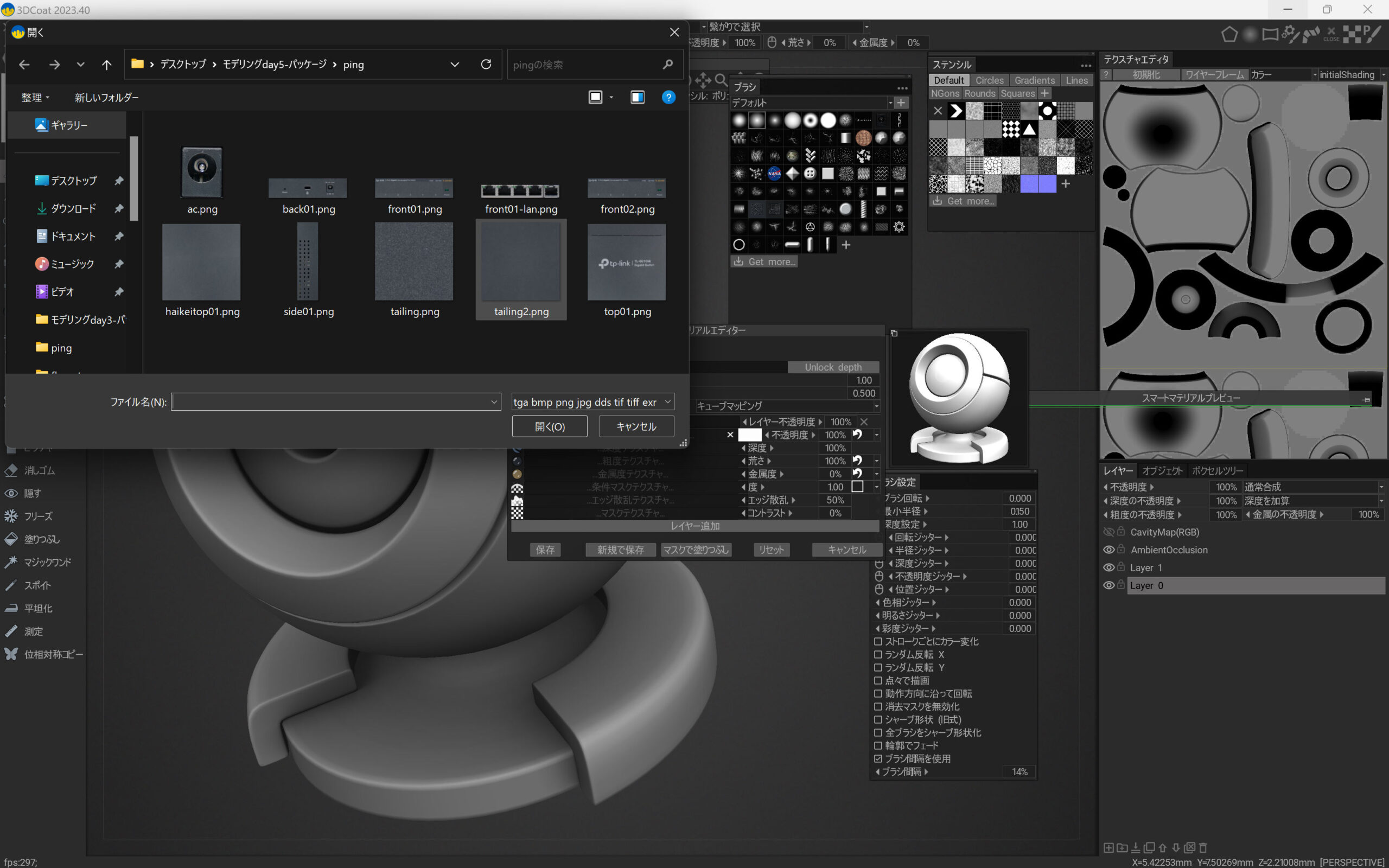Expand the 通常合成 blend mode dropdown
Viewport: 1389px width, 868px height.
tap(1313, 487)
